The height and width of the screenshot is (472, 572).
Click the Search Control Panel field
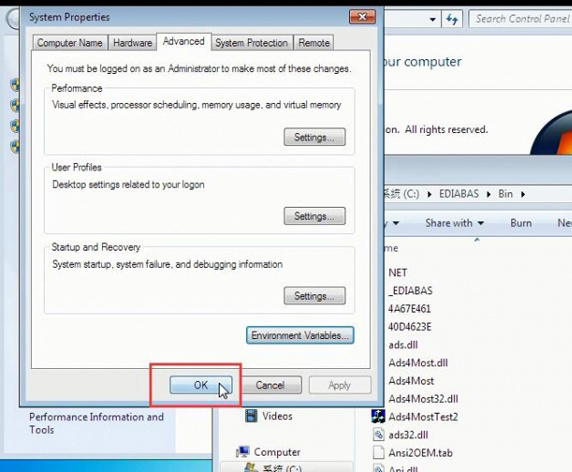[521, 19]
